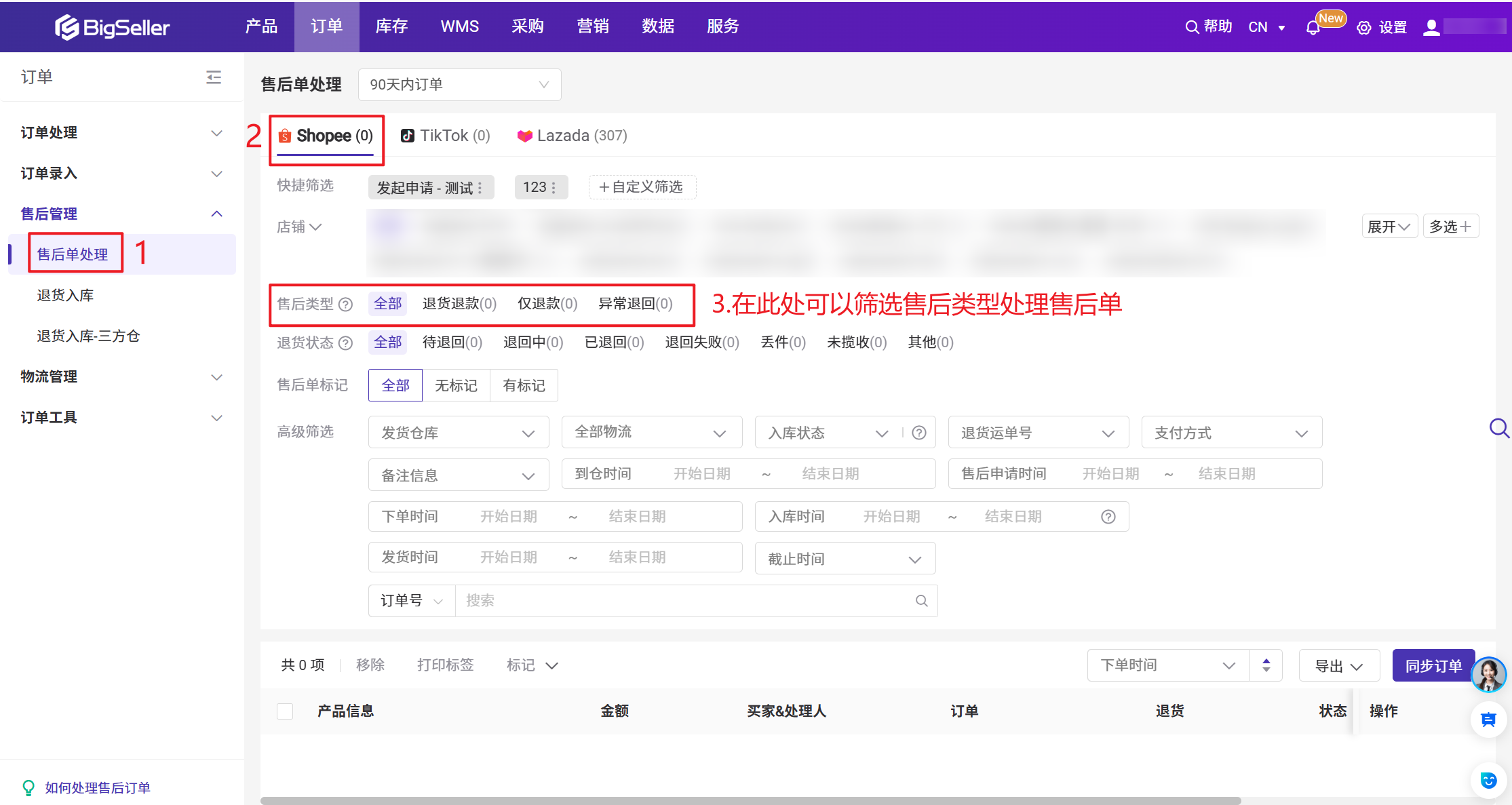
Task: Open the CN language selector
Action: tap(1266, 27)
